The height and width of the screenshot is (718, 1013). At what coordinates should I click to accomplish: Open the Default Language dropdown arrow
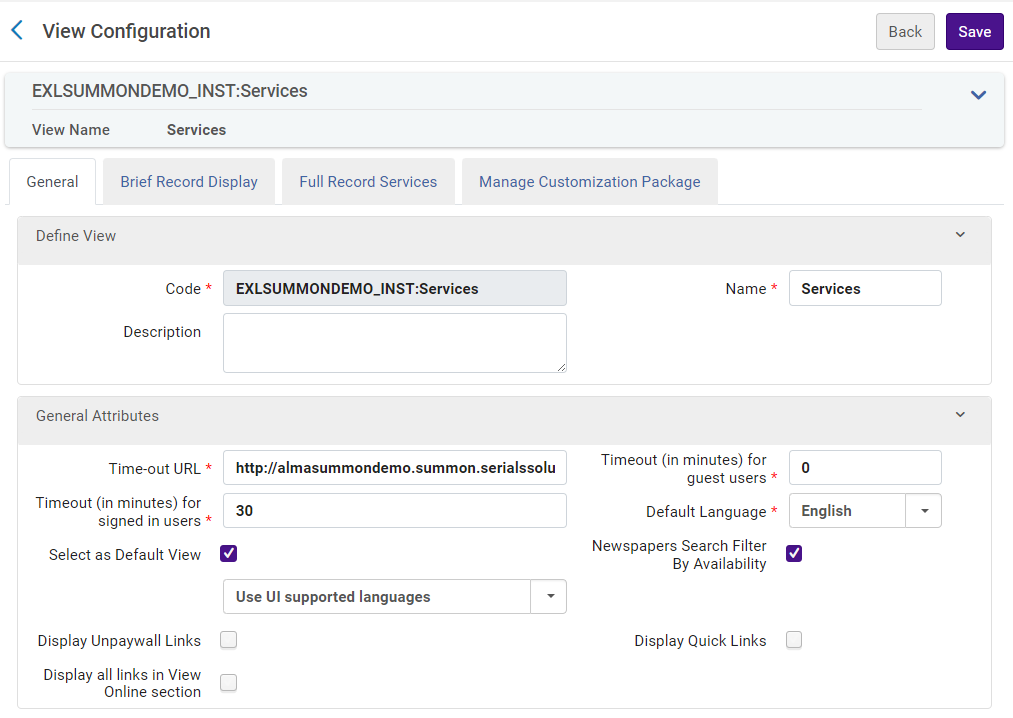[924, 511]
